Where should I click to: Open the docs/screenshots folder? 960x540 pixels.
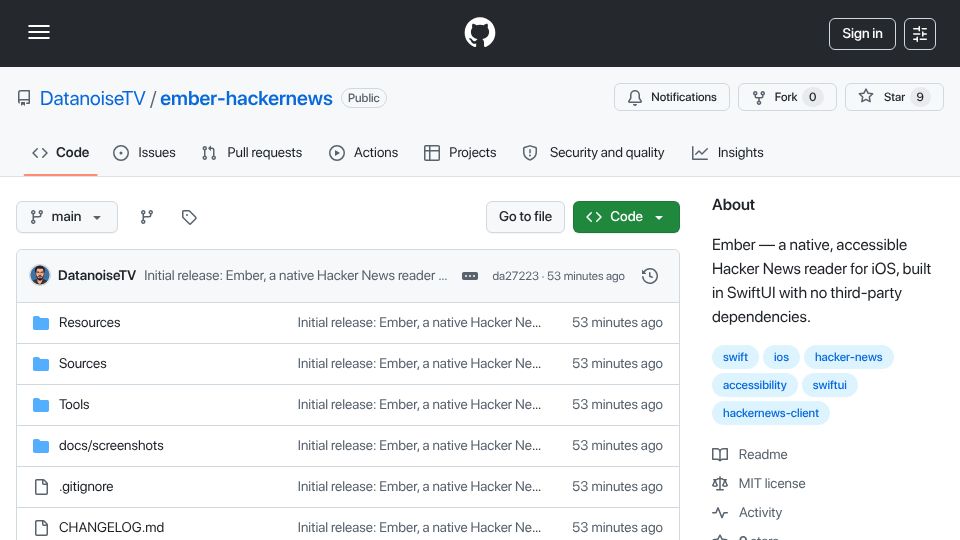[x=111, y=446]
